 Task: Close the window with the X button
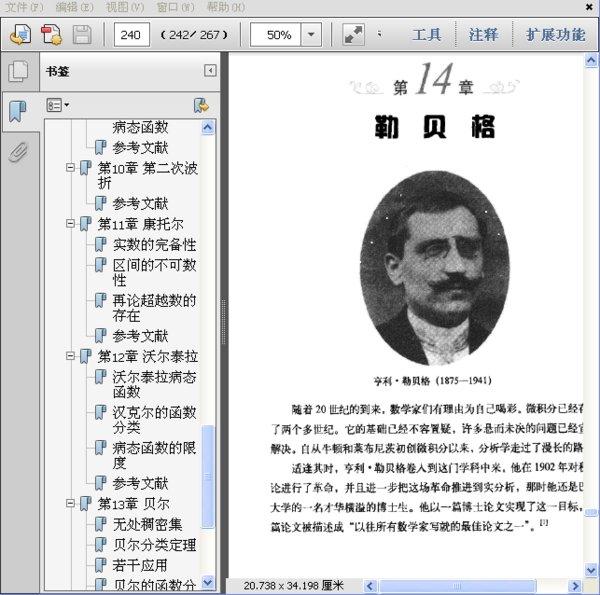589,7
